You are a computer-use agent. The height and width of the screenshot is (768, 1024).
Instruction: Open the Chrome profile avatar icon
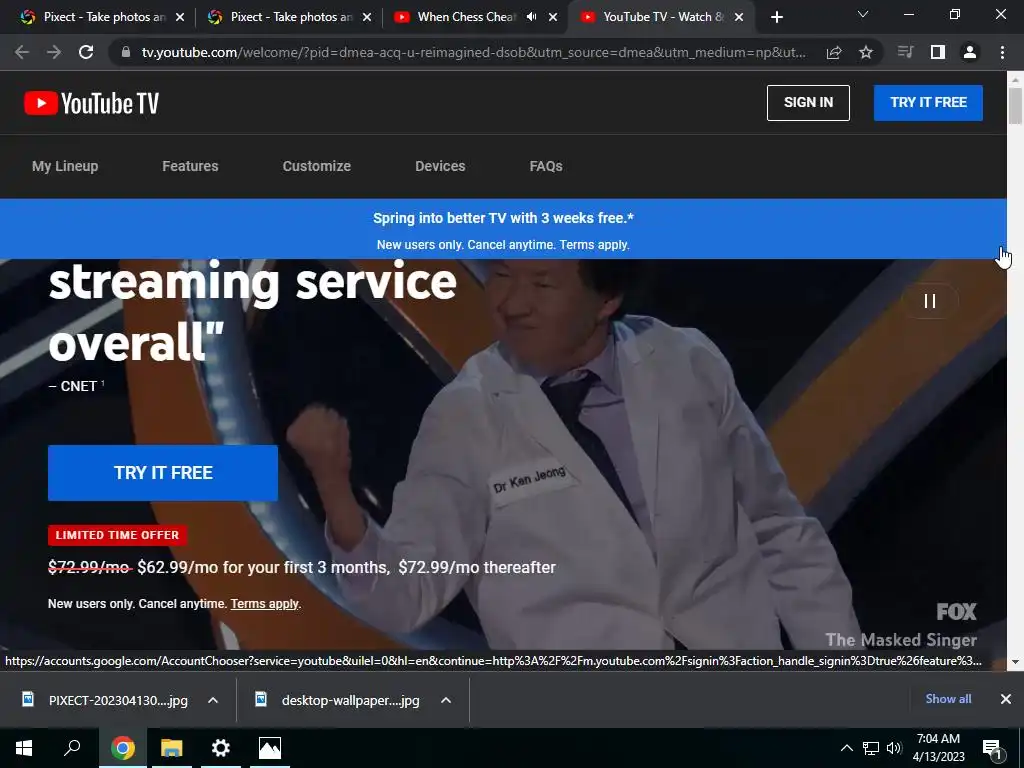(x=970, y=52)
